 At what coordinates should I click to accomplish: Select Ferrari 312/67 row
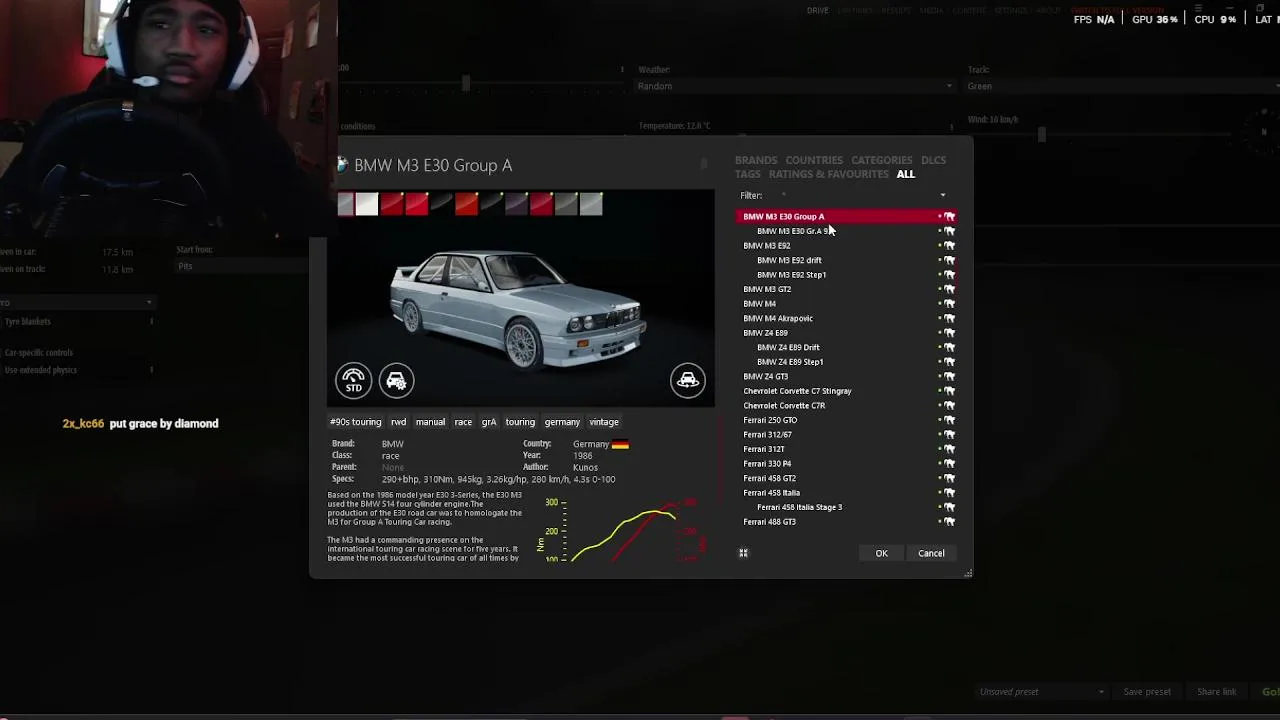pos(846,434)
